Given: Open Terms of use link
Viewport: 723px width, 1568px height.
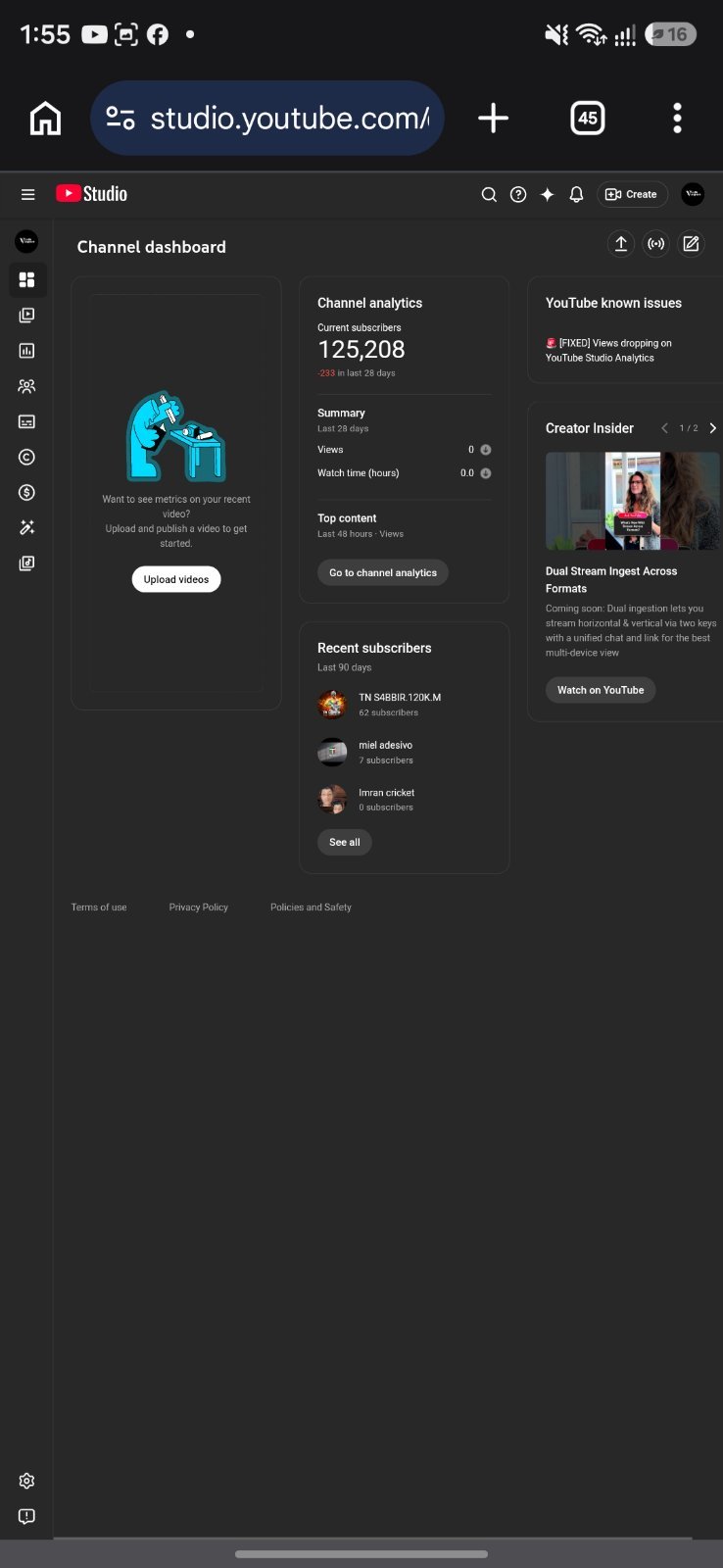Looking at the screenshot, I should coord(99,907).
